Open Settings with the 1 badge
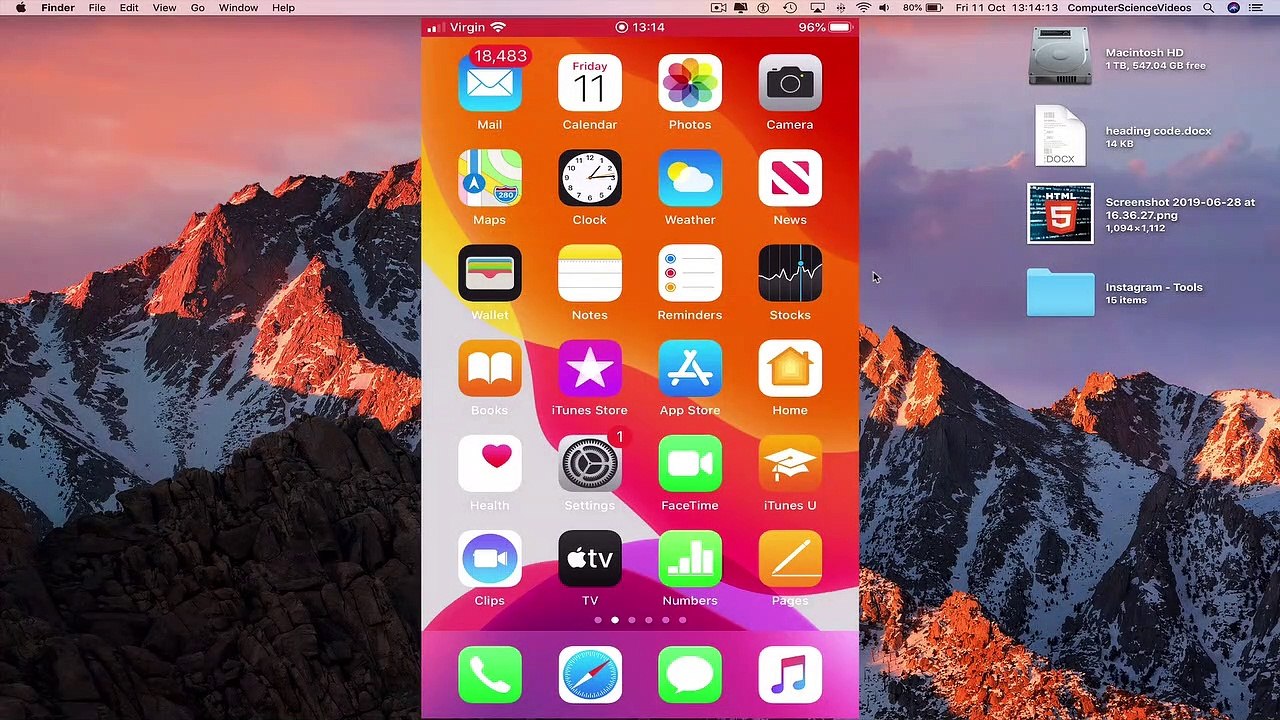 coord(590,464)
